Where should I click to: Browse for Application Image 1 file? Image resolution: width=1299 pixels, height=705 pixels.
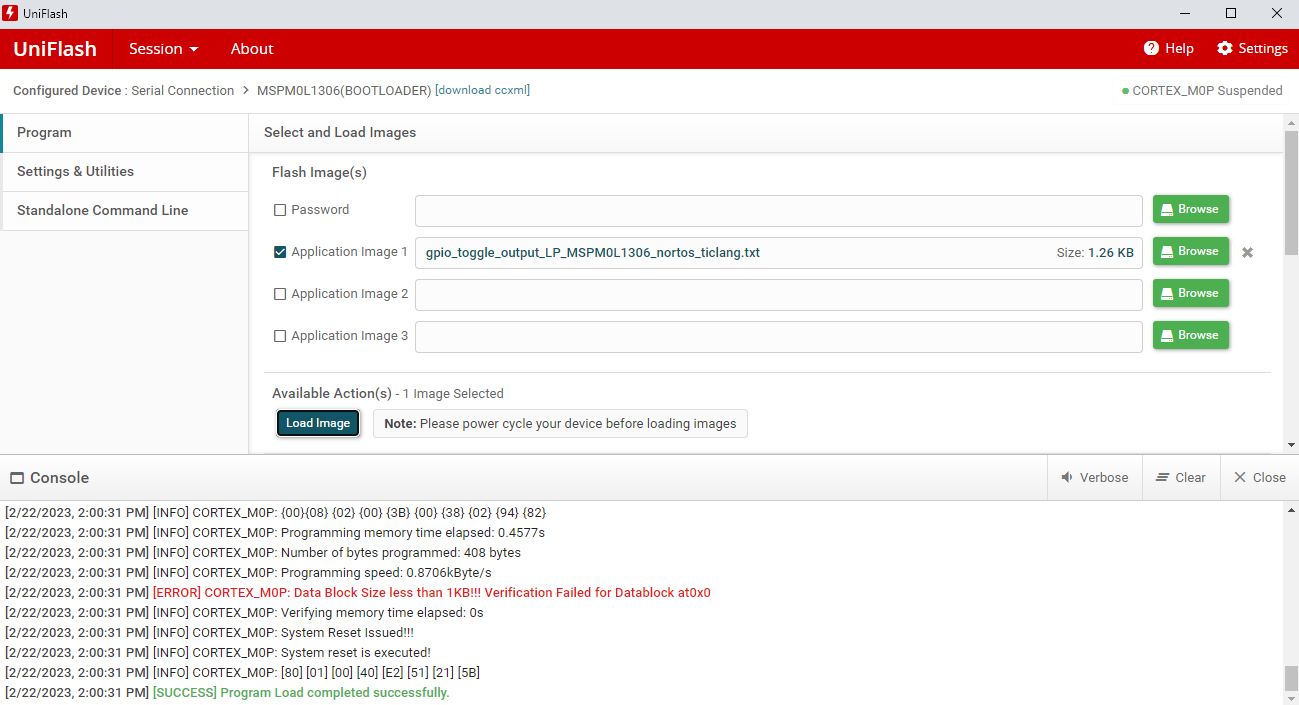pos(1190,251)
